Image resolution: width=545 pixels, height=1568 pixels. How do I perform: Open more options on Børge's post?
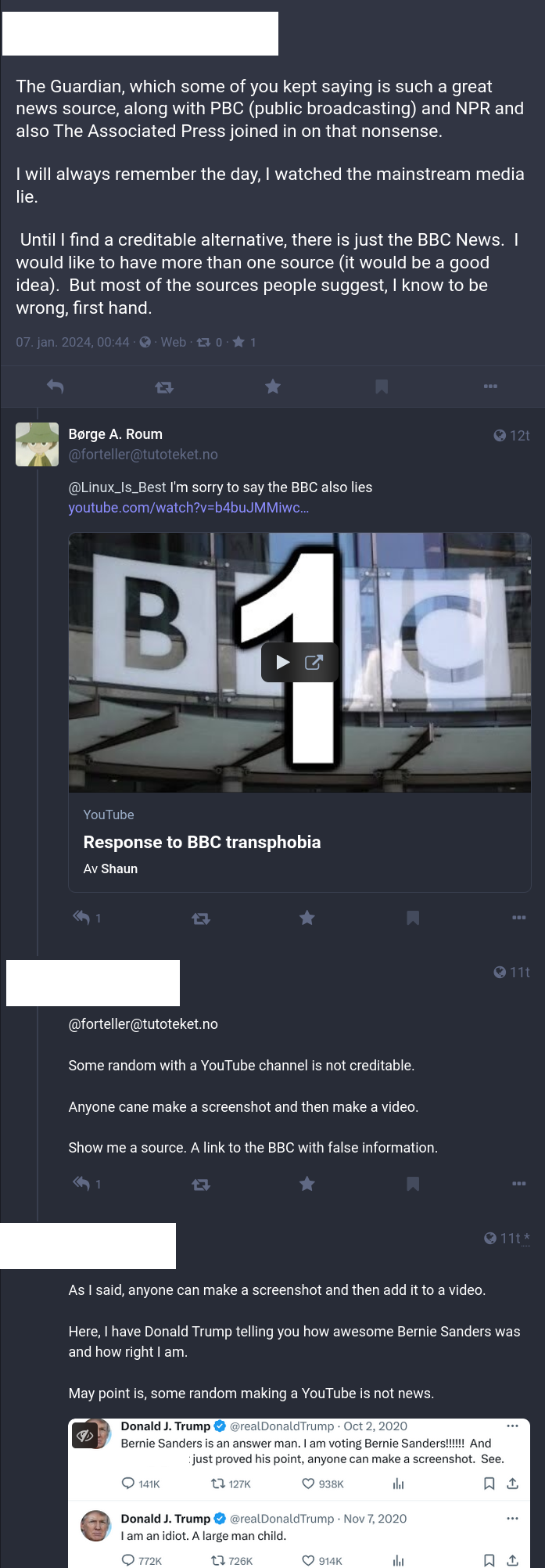(x=519, y=918)
